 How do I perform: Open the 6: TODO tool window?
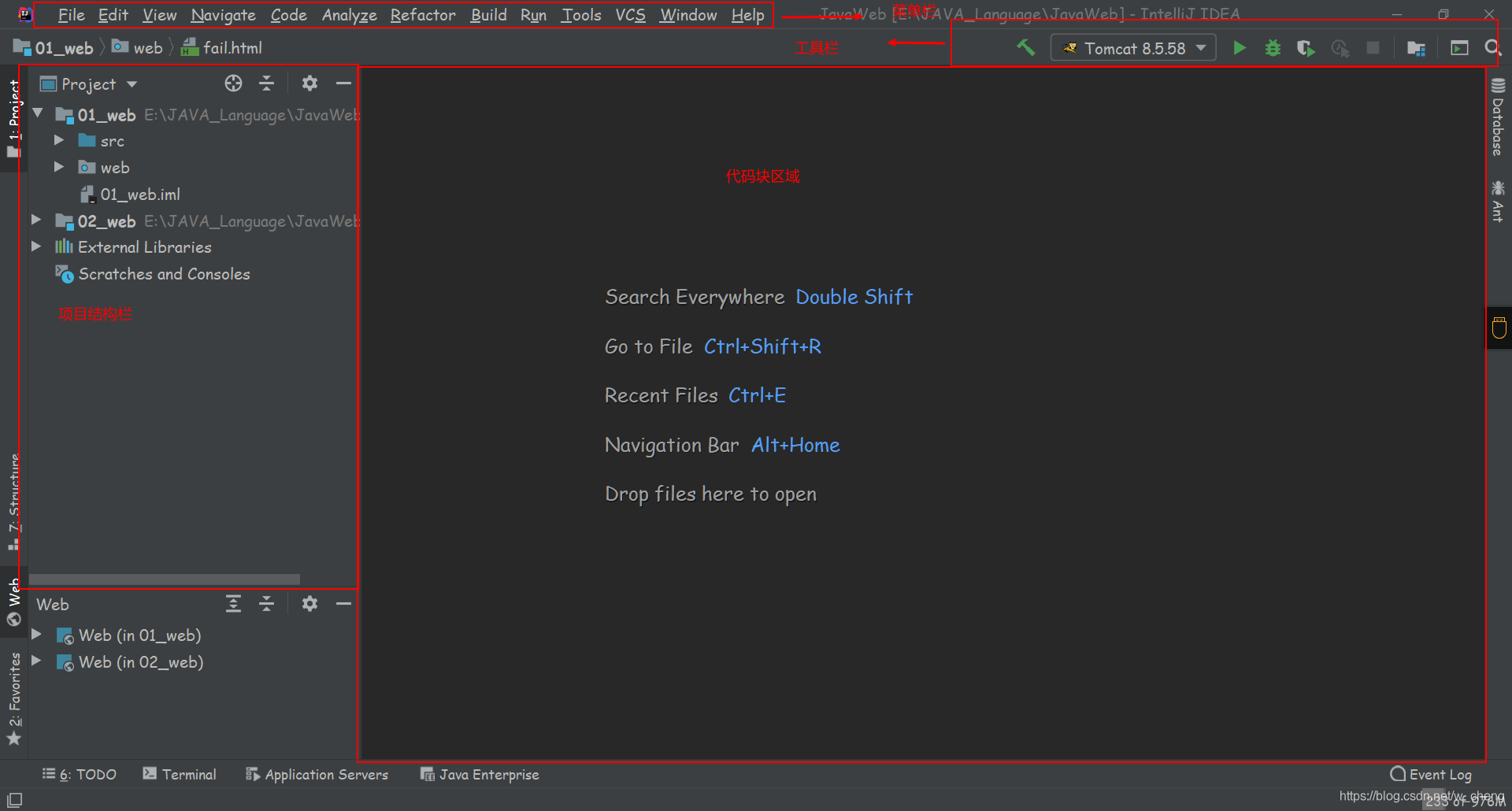click(79, 775)
